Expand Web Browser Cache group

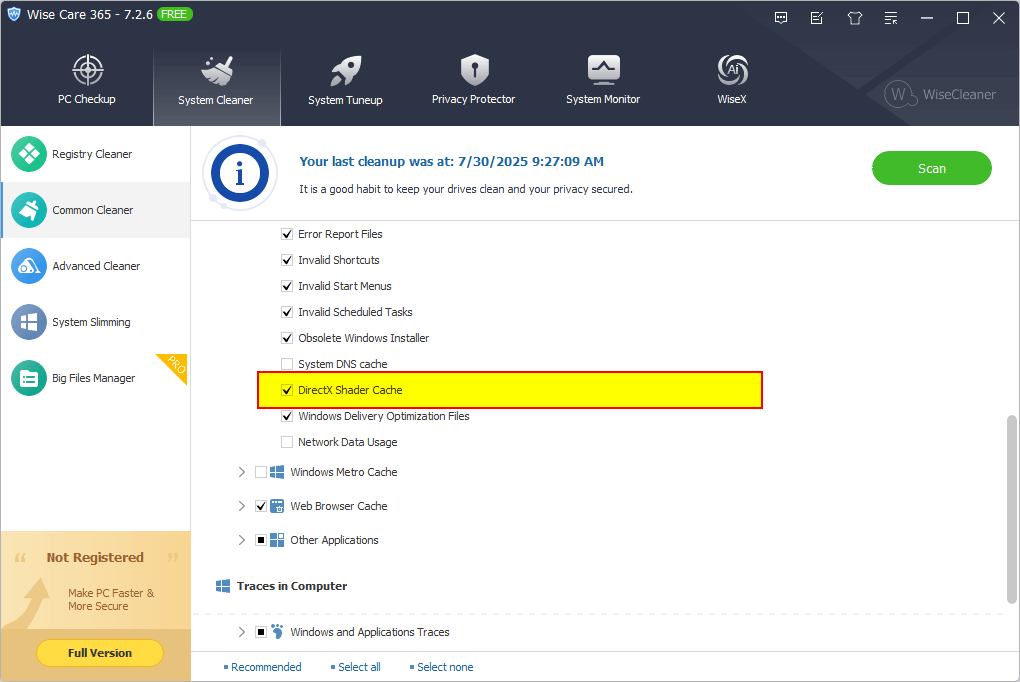tap(241, 506)
